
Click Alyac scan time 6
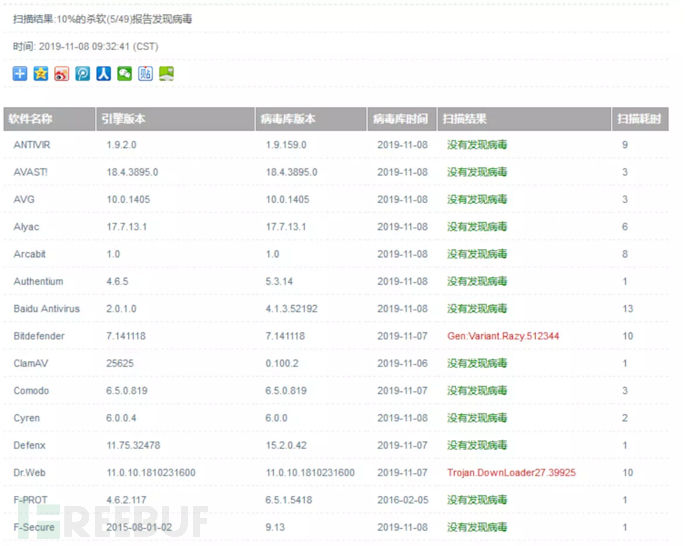point(625,227)
